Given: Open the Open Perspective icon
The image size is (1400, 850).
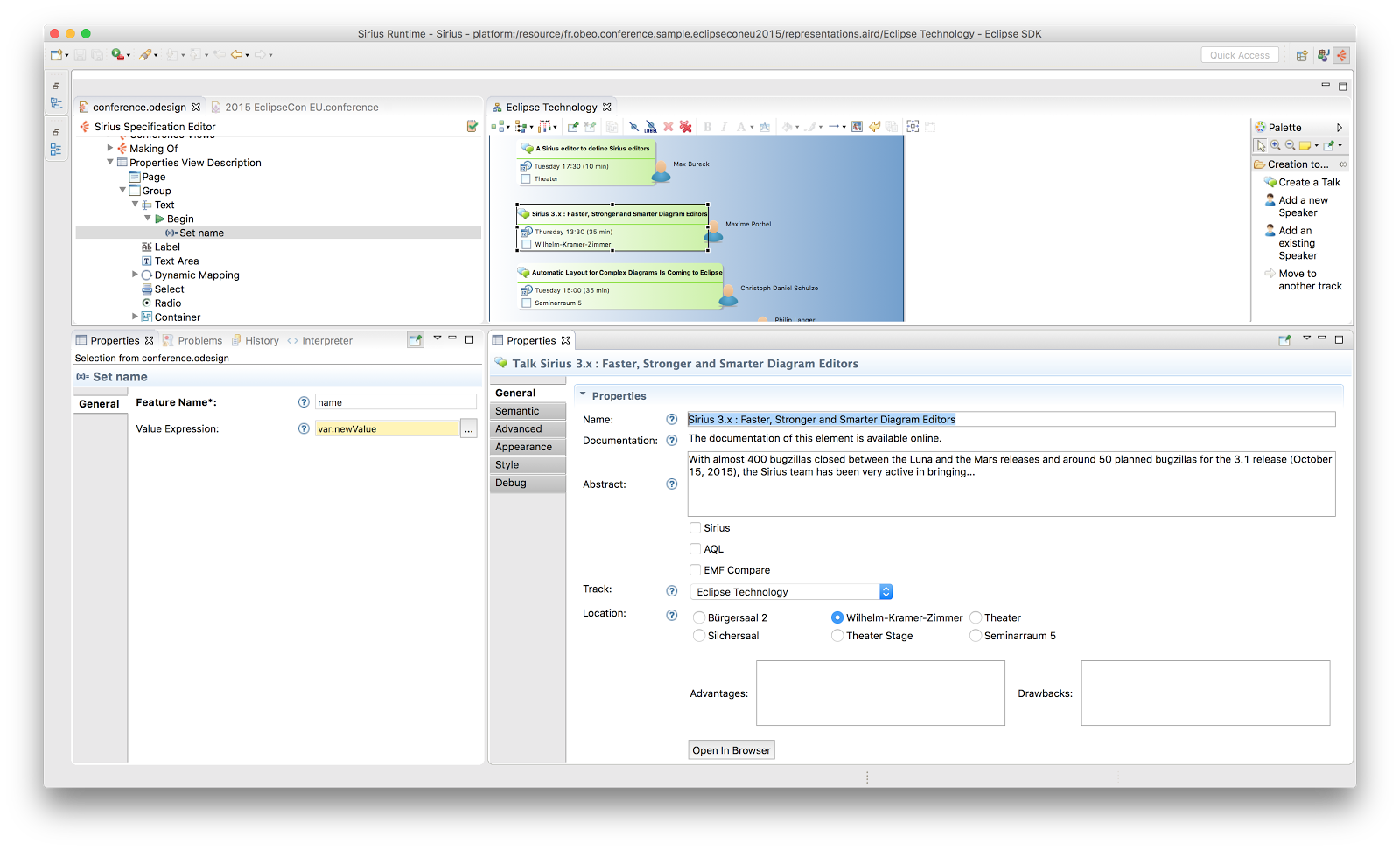Looking at the screenshot, I should click(1302, 55).
